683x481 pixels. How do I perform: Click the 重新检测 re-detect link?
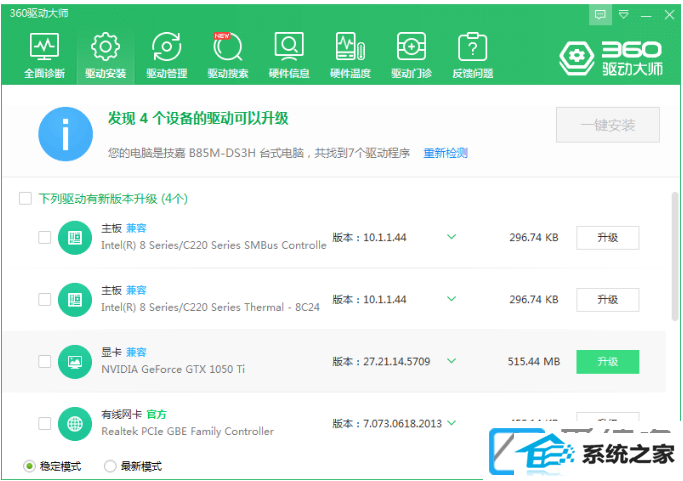tap(445, 153)
